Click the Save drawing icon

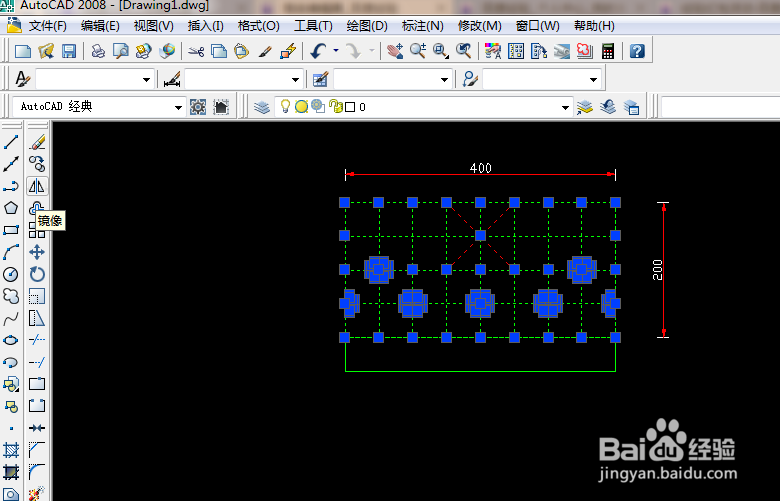coord(69,51)
